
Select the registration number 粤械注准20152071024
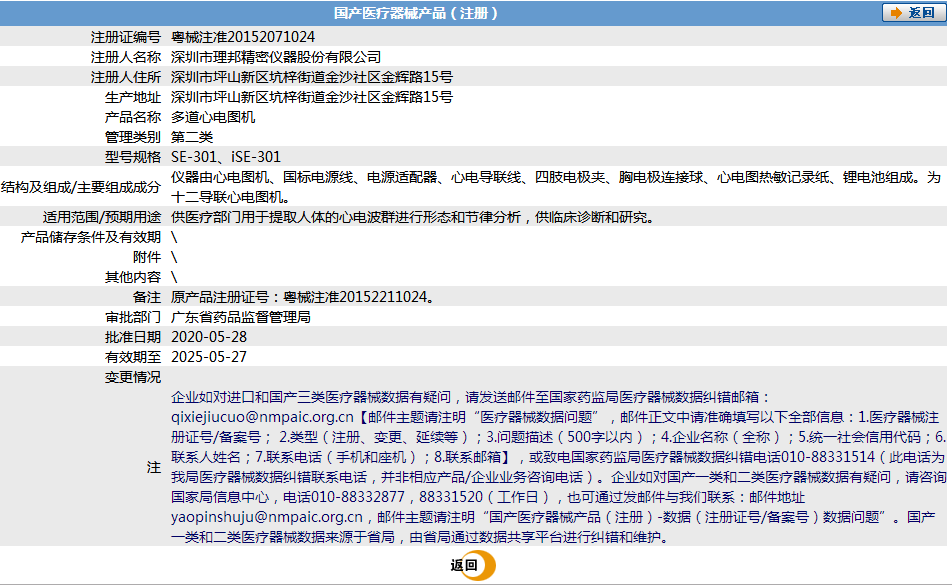tap(243, 37)
